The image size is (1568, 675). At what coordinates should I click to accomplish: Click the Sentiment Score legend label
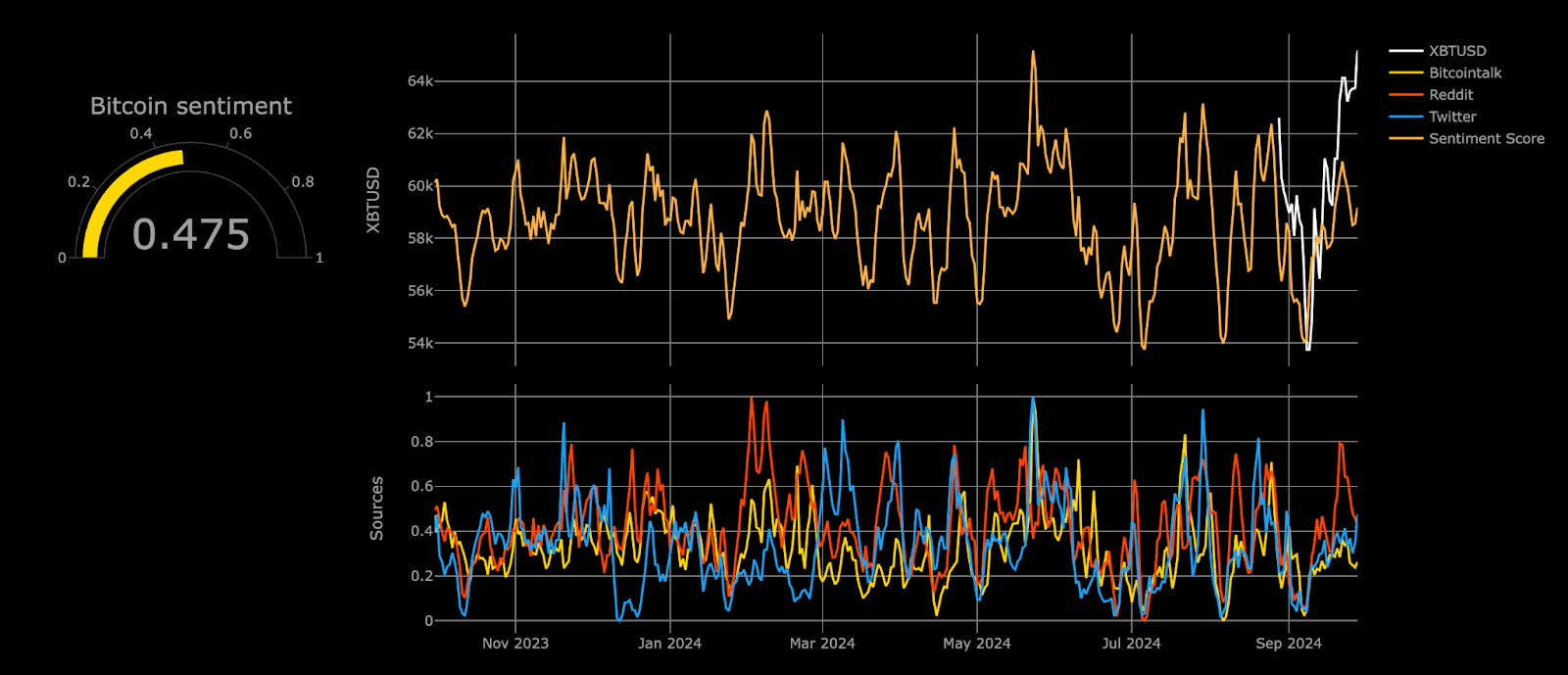coord(1486,139)
